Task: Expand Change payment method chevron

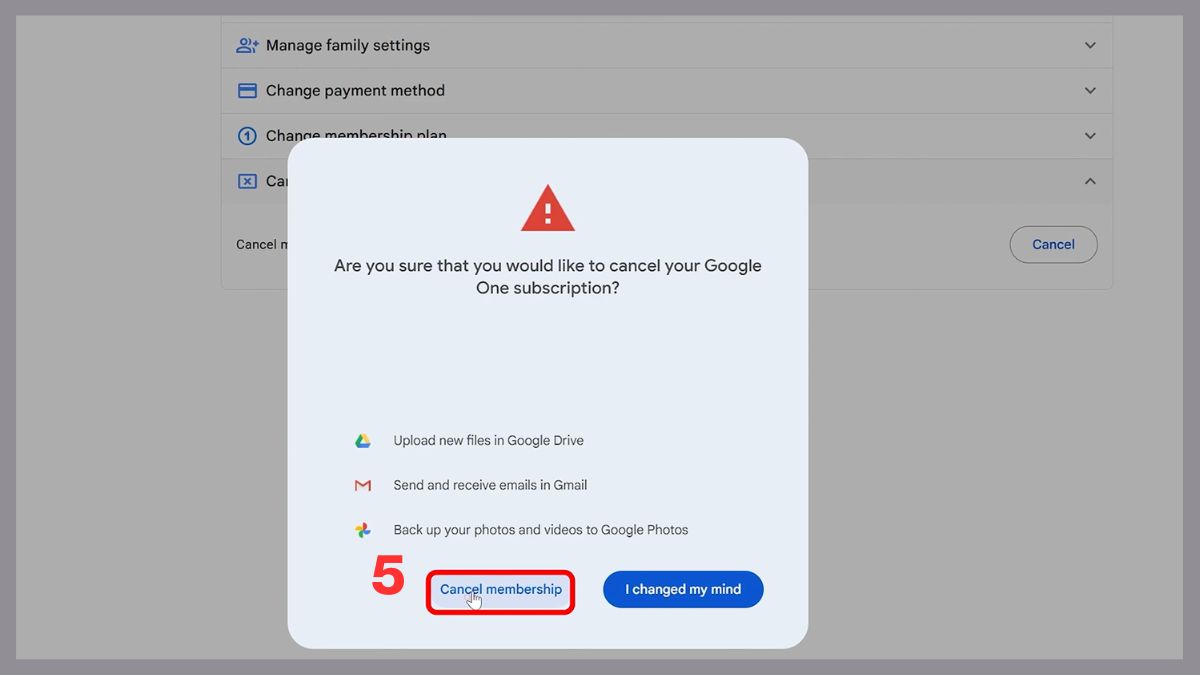Action: (1090, 90)
